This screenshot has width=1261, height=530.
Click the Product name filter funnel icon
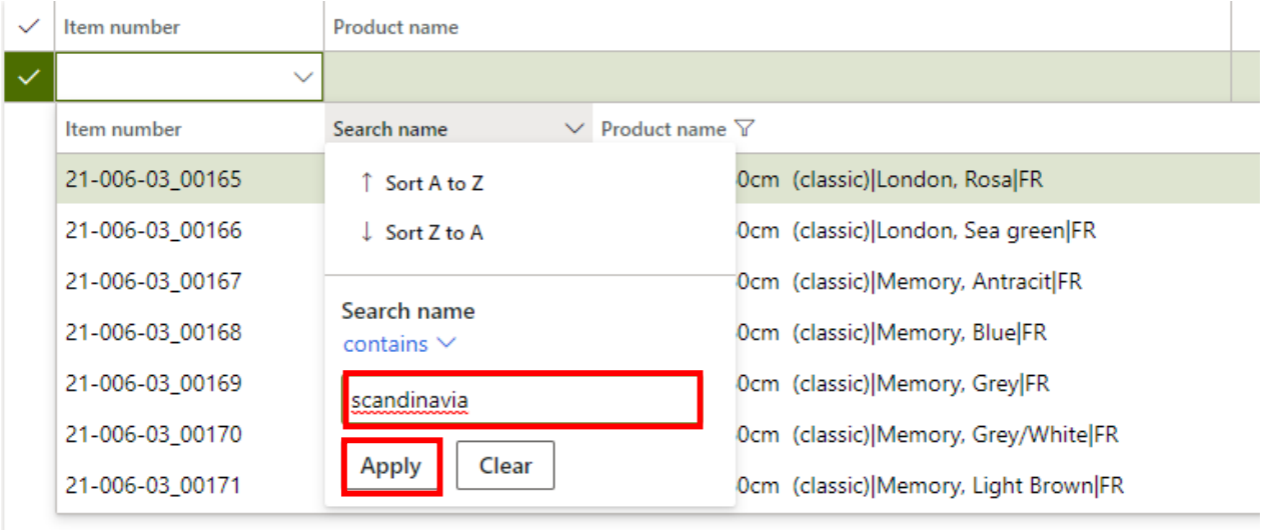click(744, 128)
